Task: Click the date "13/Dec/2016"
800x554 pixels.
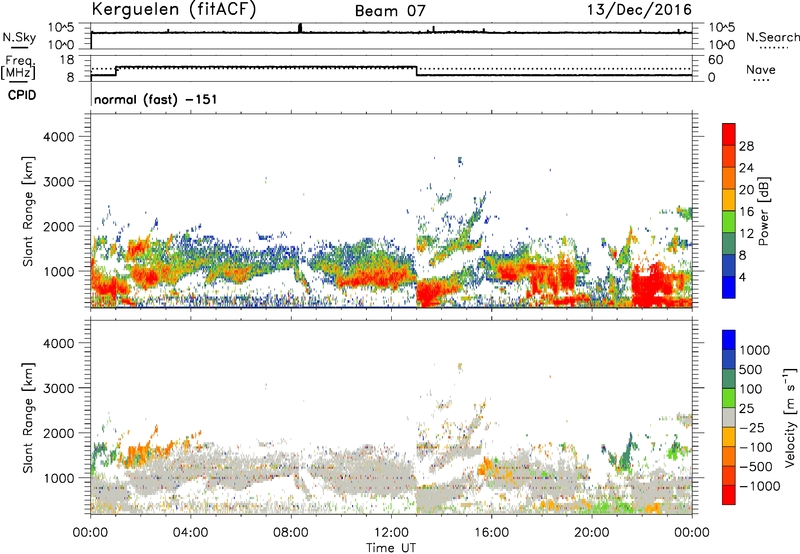Action: (x=640, y=10)
